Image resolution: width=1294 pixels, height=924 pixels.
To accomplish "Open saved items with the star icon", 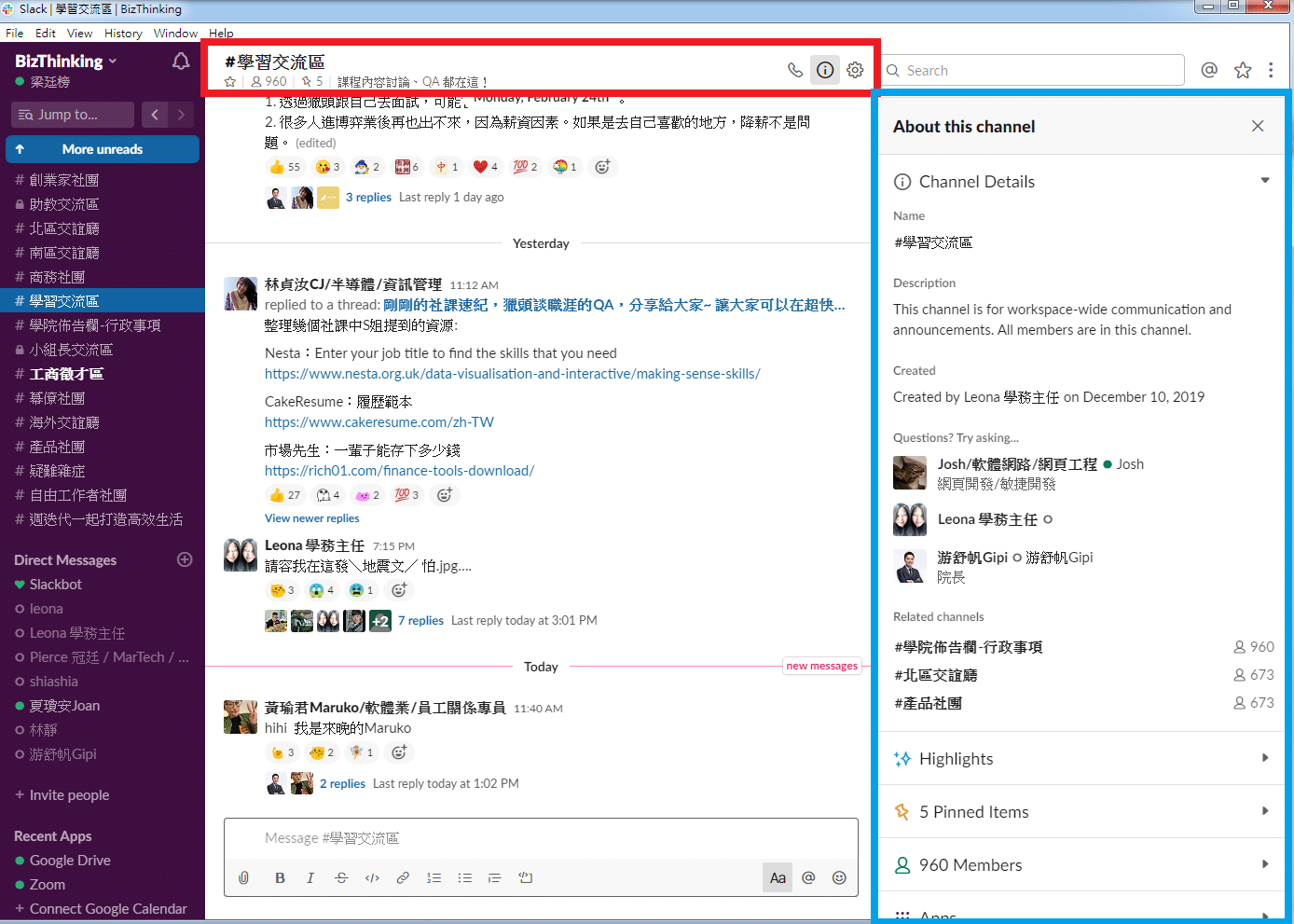I will click(1242, 70).
